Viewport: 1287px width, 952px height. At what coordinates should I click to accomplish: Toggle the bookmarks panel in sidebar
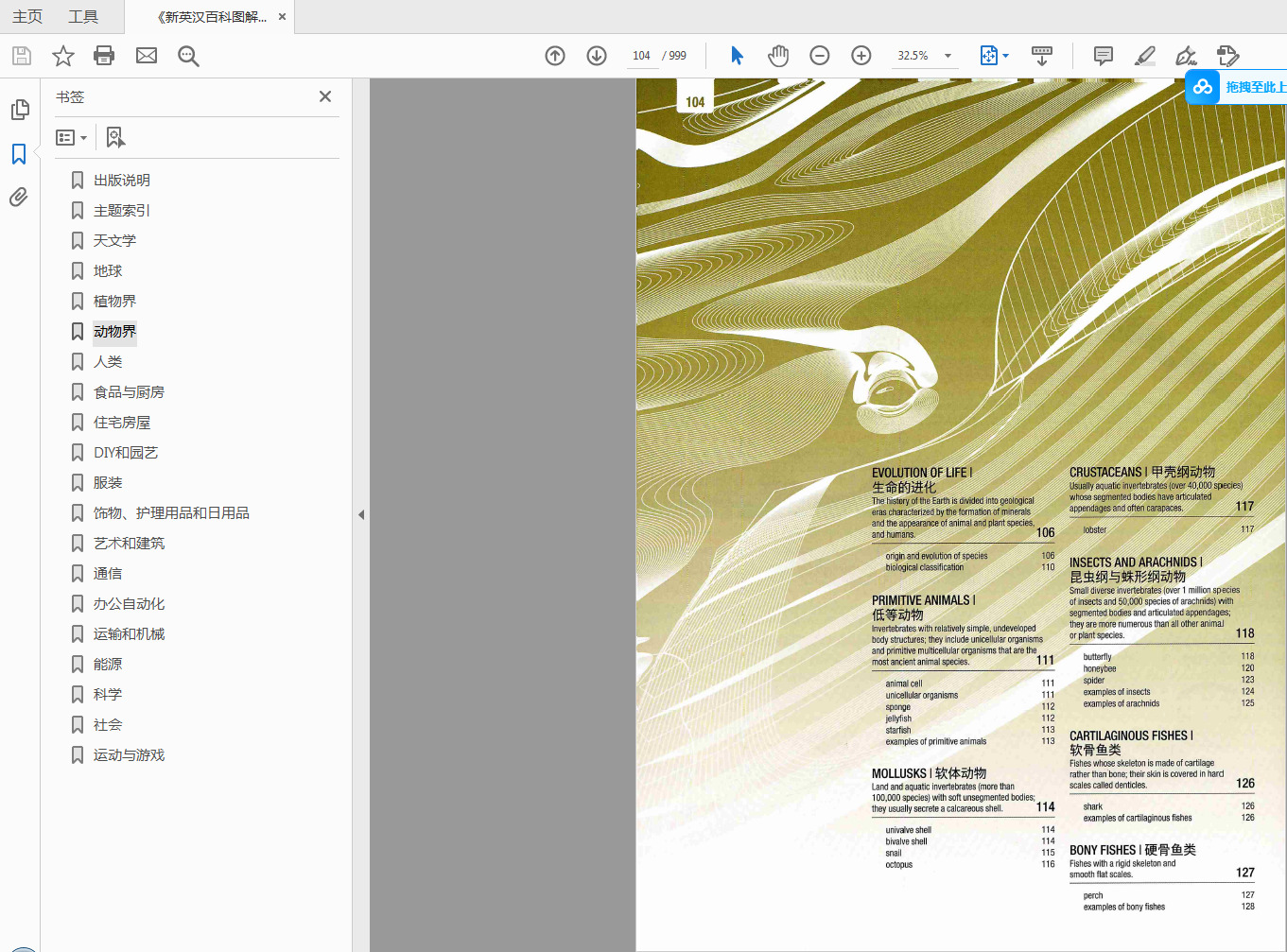tap(19, 154)
